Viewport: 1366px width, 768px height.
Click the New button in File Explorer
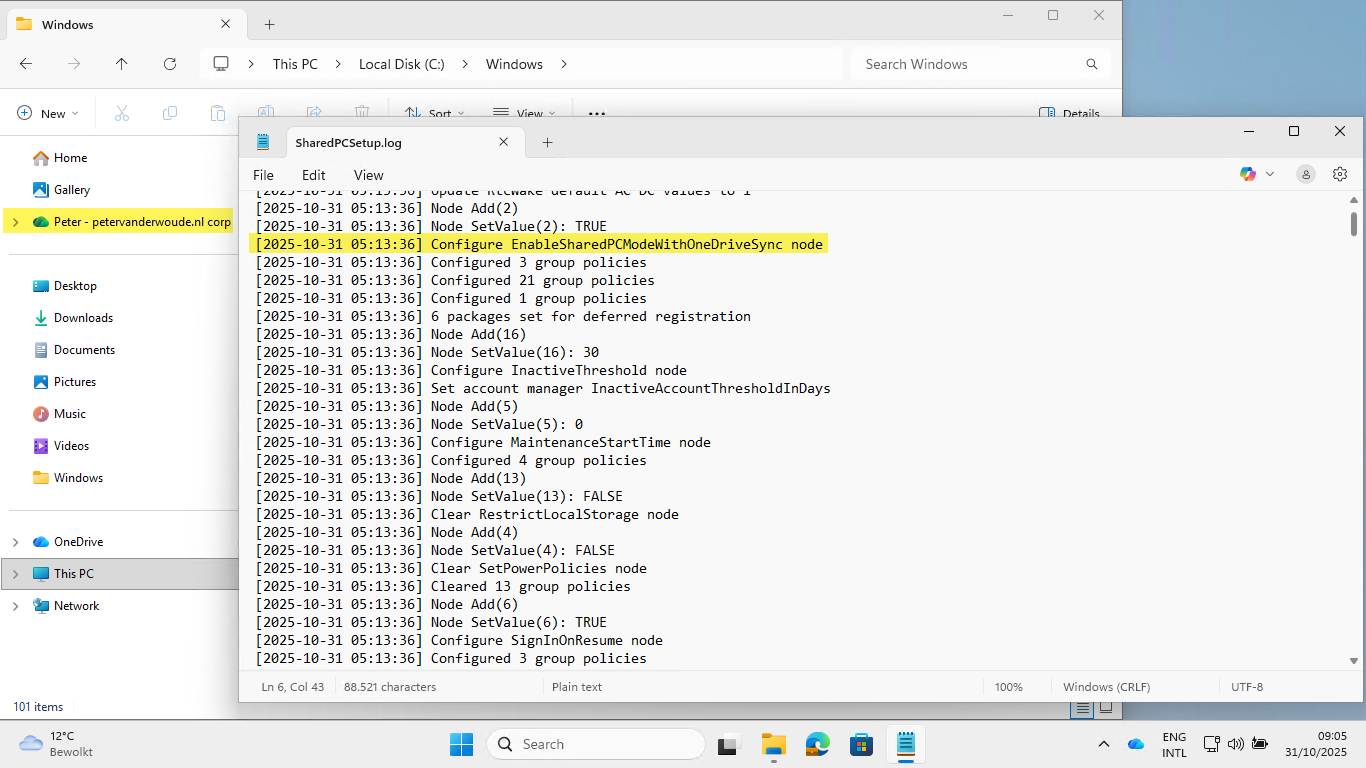pyautogui.click(x=47, y=113)
